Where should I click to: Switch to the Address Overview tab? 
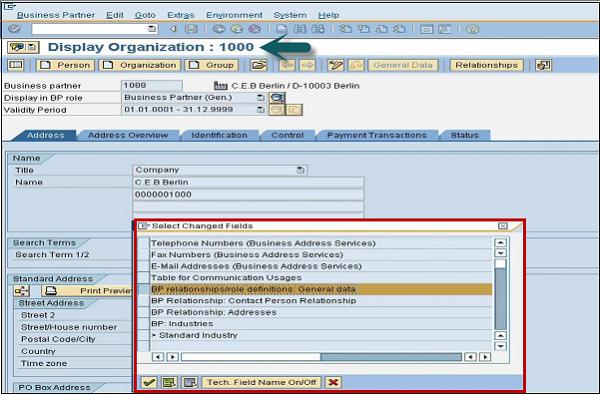(128, 135)
